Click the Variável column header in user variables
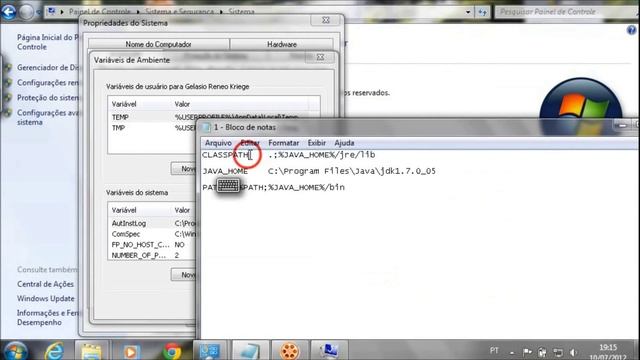The image size is (640, 360). pos(124,104)
